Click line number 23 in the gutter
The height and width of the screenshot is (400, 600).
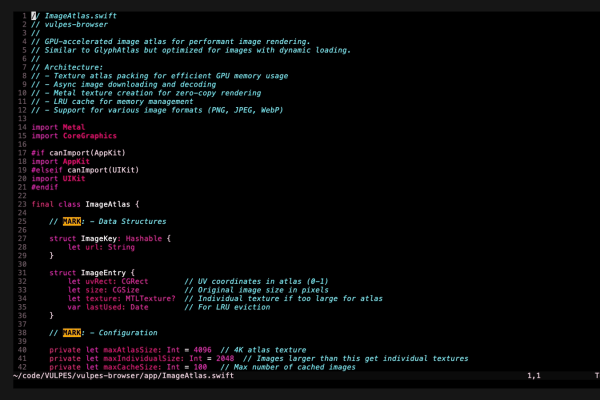click(x=22, y=204)
